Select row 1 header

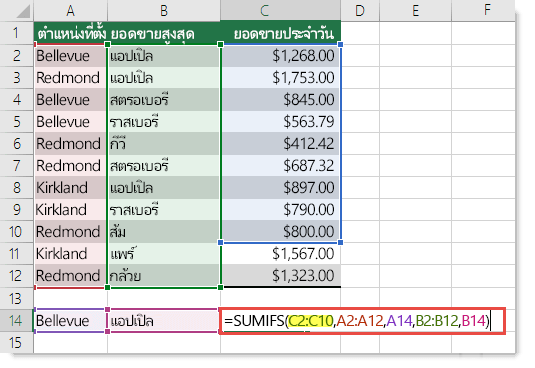tap(17, 33)
